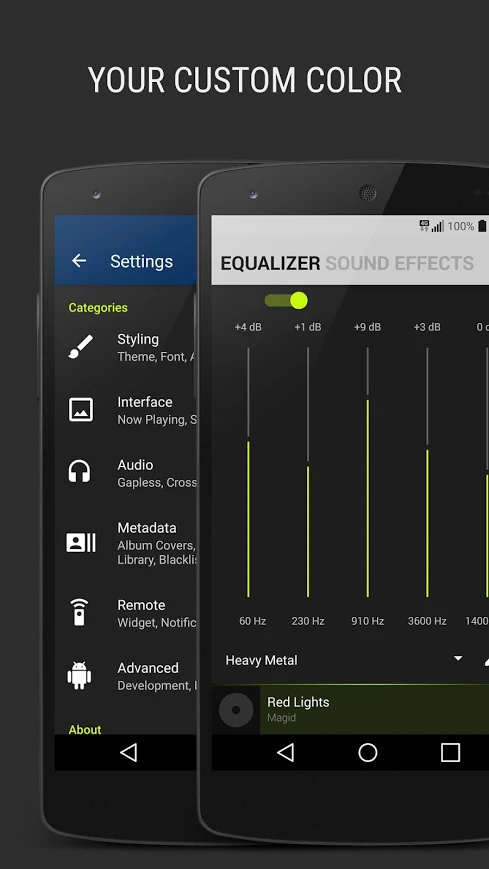The image size is (489, 869).
Task: Open Advanced via the Android robot icon
Action: coord(79,676)
